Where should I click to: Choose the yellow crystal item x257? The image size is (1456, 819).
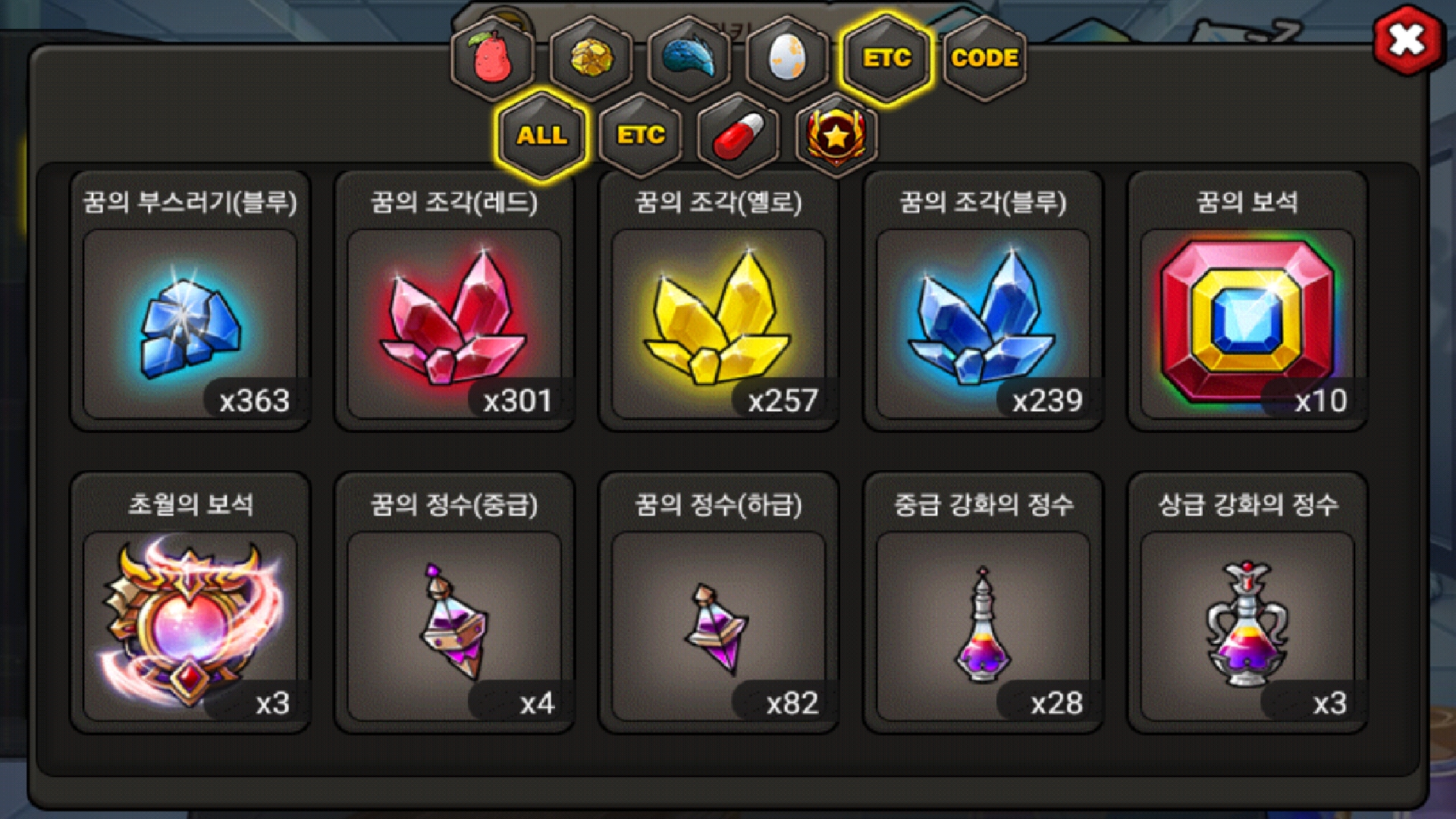(x=719, y=301)
